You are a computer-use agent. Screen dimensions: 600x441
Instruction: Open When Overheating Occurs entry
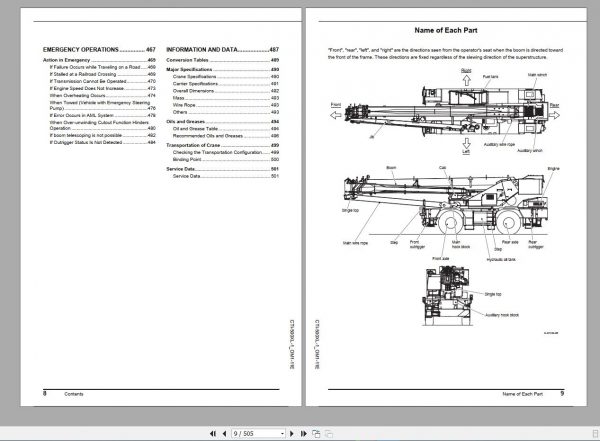[103, 95]
